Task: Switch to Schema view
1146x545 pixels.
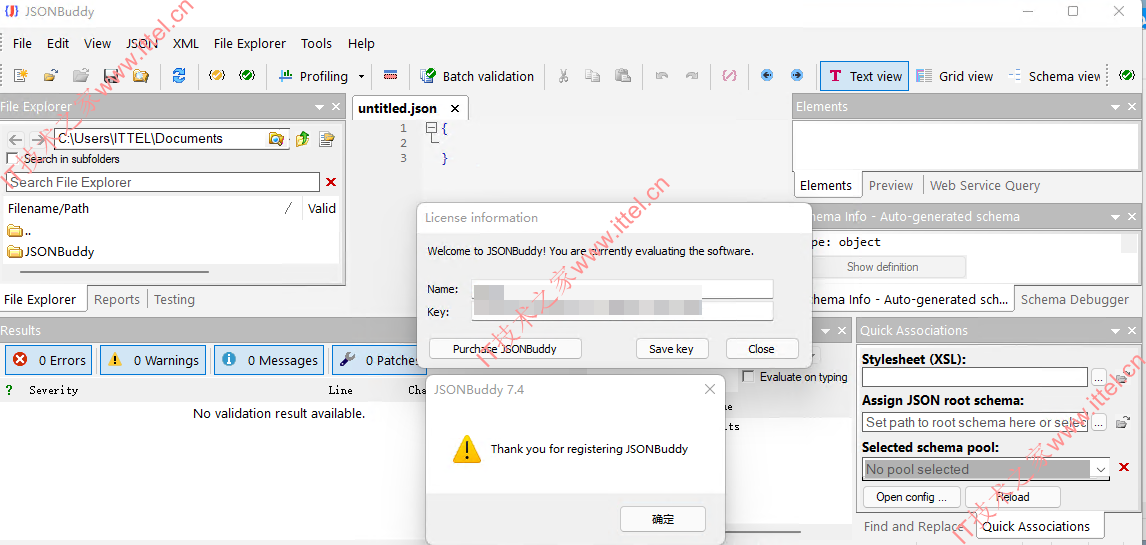Action: pos(1053,76)
